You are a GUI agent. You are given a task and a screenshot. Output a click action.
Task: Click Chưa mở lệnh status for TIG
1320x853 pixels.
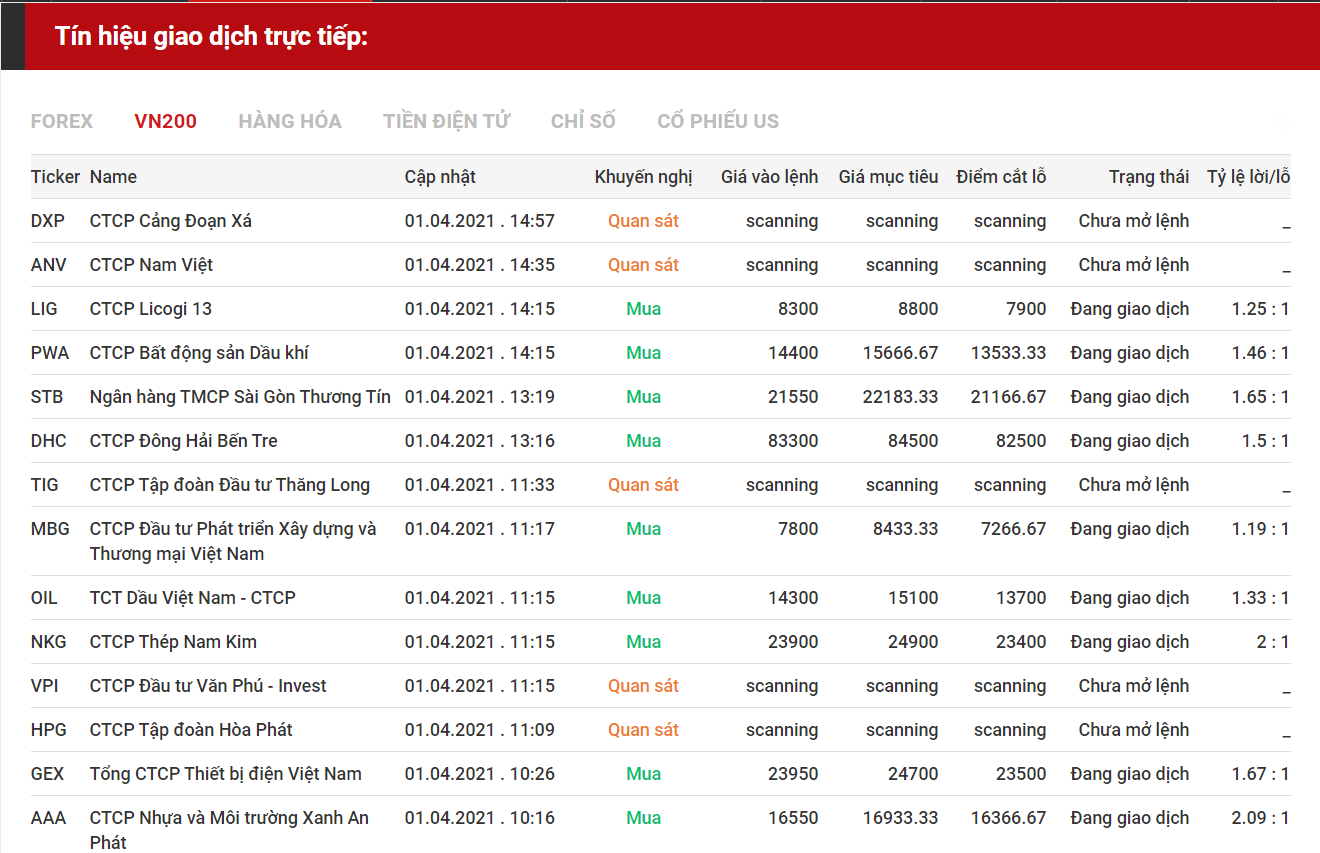[1134, 485]
